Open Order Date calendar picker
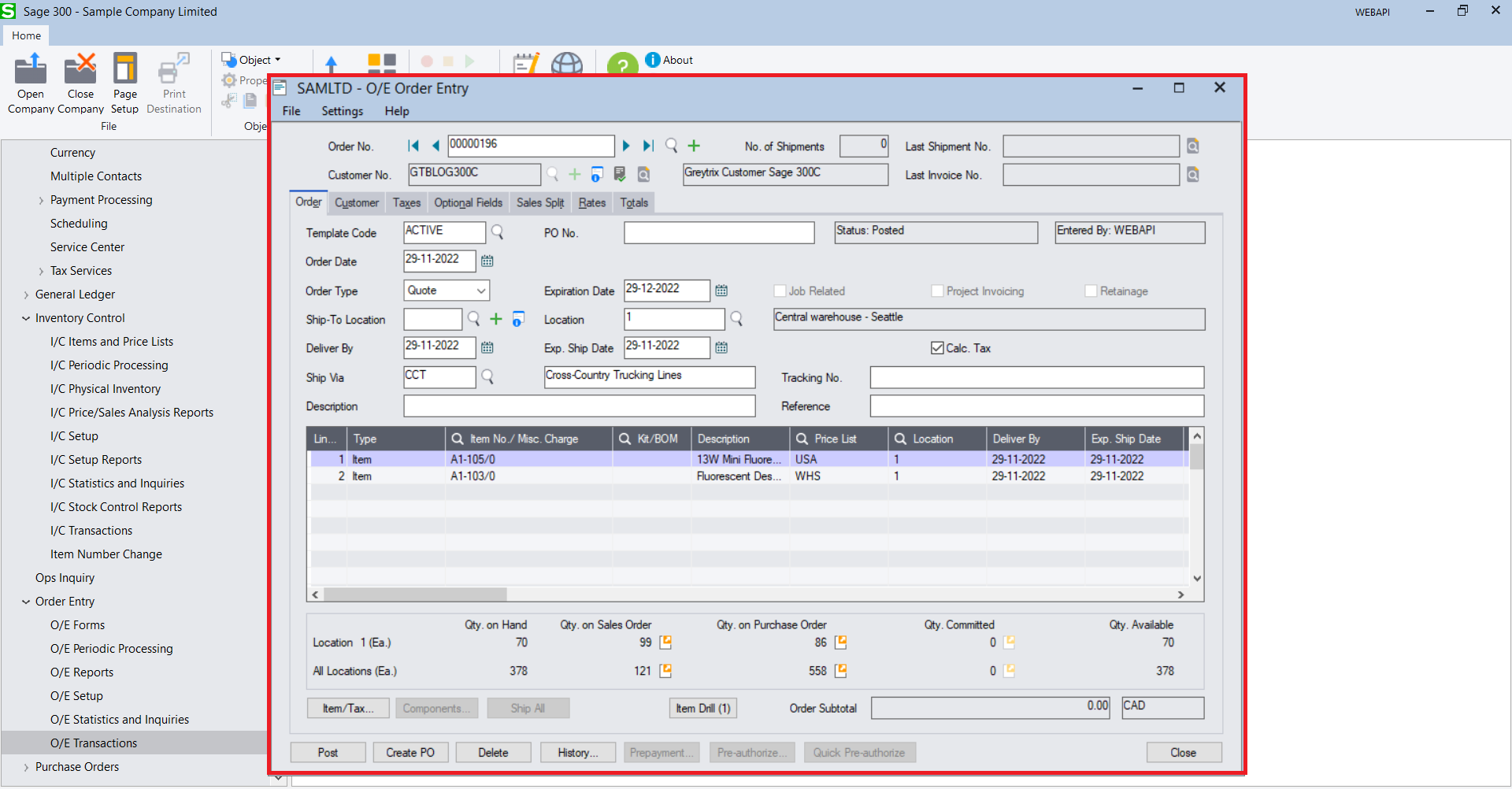 [487, 261]
